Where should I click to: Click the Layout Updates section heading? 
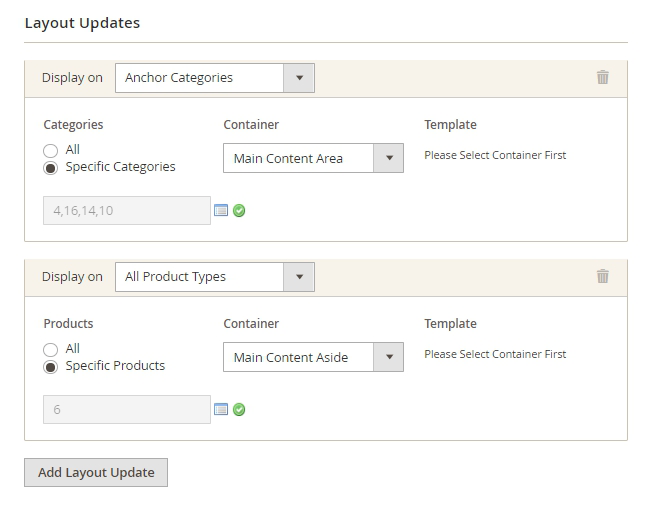[x=82, y=23]
